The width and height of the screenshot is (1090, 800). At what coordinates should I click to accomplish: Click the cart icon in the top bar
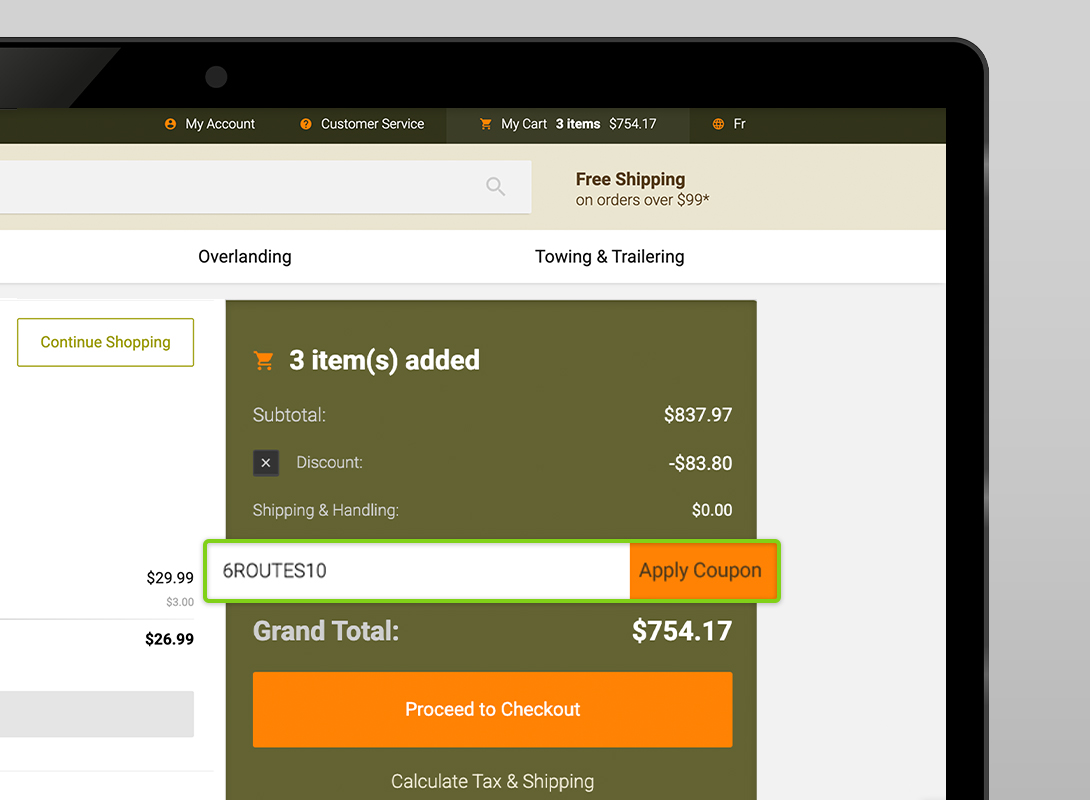coord(486,124)
